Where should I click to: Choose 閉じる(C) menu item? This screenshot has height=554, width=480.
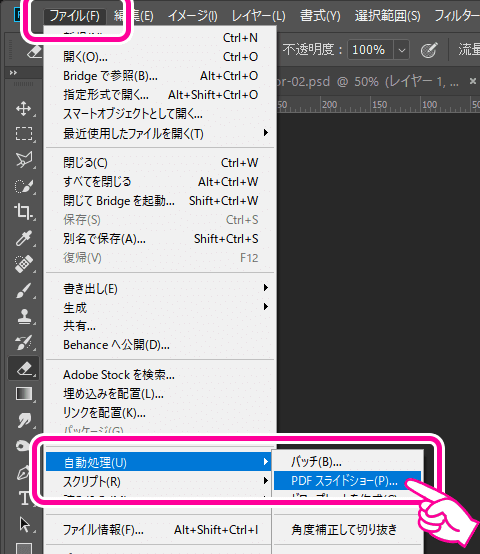tap(160, 163)
